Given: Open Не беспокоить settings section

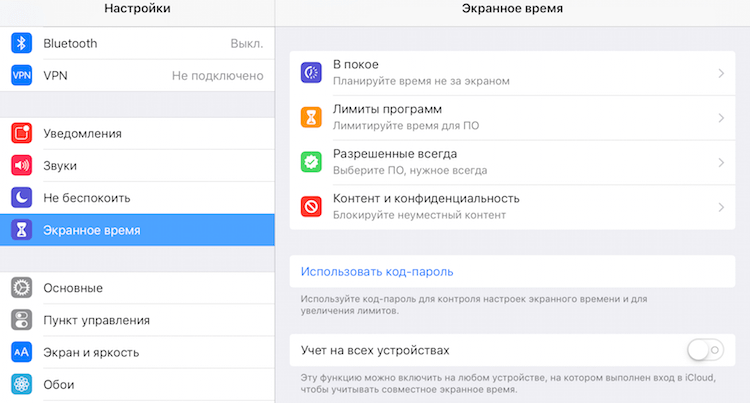Looking at the screenshot, I should coord(137,197).
